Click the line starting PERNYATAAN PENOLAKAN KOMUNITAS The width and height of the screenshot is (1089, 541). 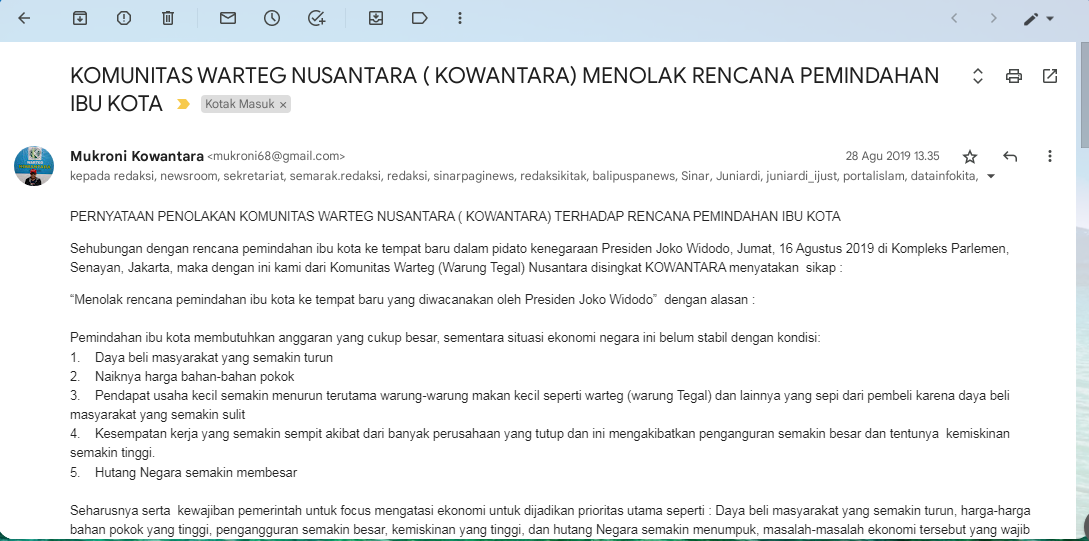click(455, 217)
